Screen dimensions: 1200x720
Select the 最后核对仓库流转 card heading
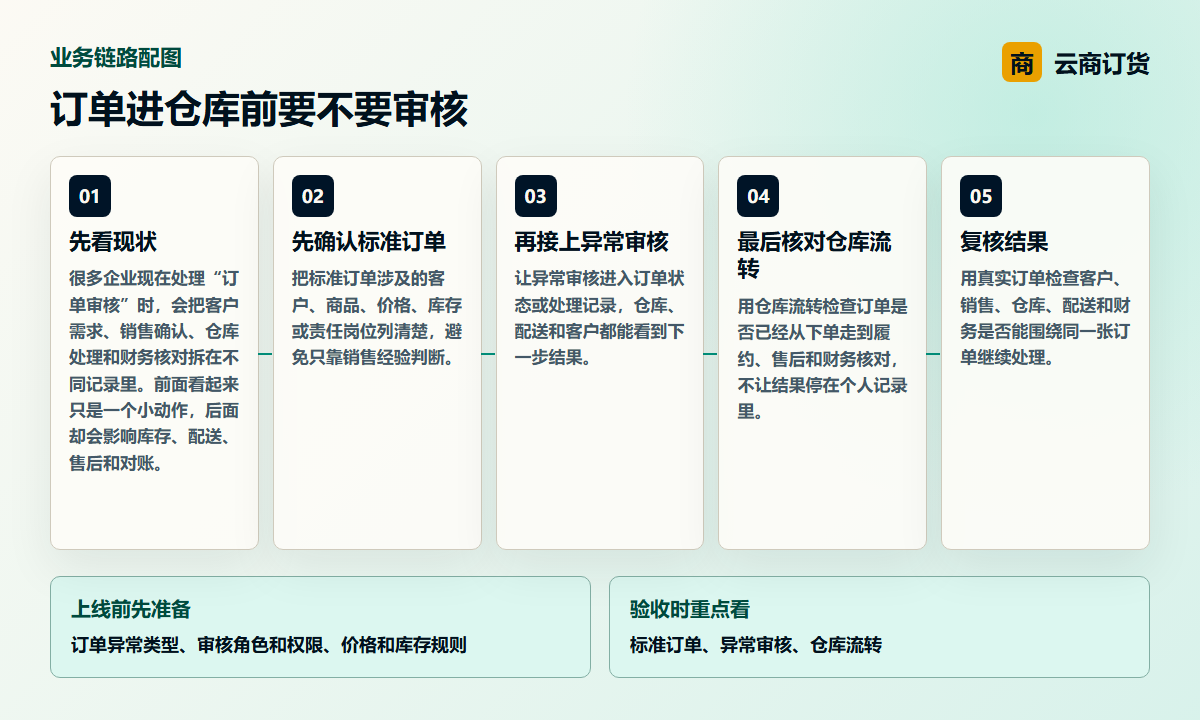click(x=814, y=255)
